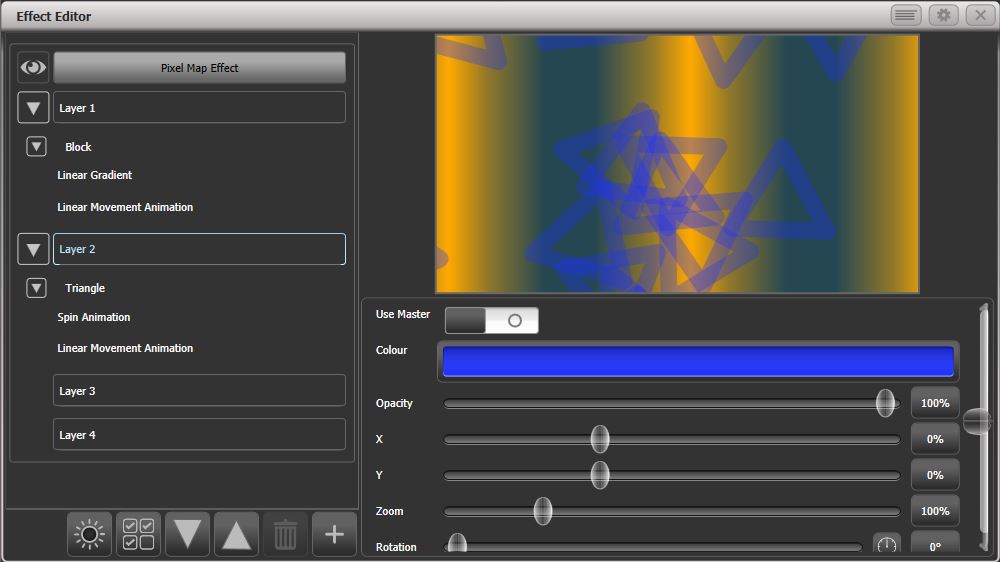
Task: Collapse Layer 1 with its arrow
Action: coord(33,108)
